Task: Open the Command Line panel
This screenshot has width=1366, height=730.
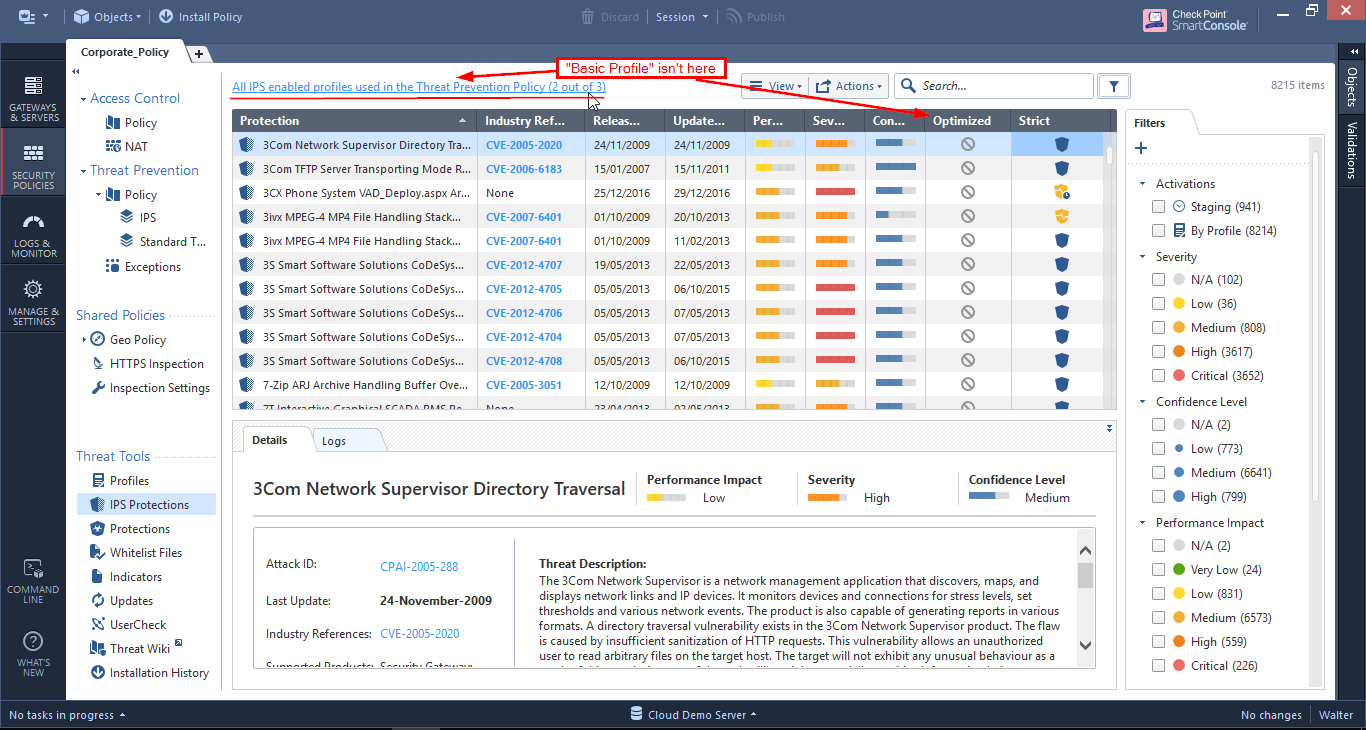Action: (x=33, y=580)
